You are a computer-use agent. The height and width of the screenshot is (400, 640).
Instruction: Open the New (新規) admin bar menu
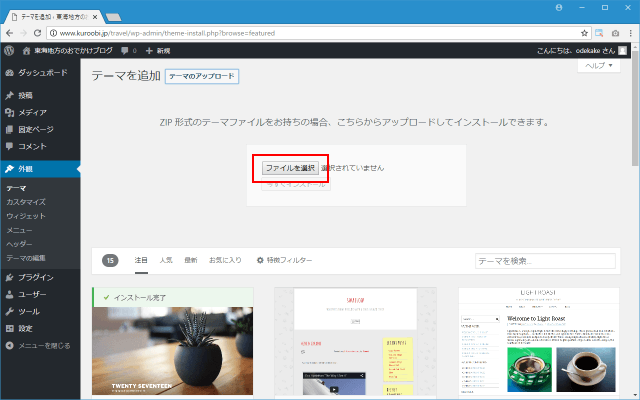157,50
